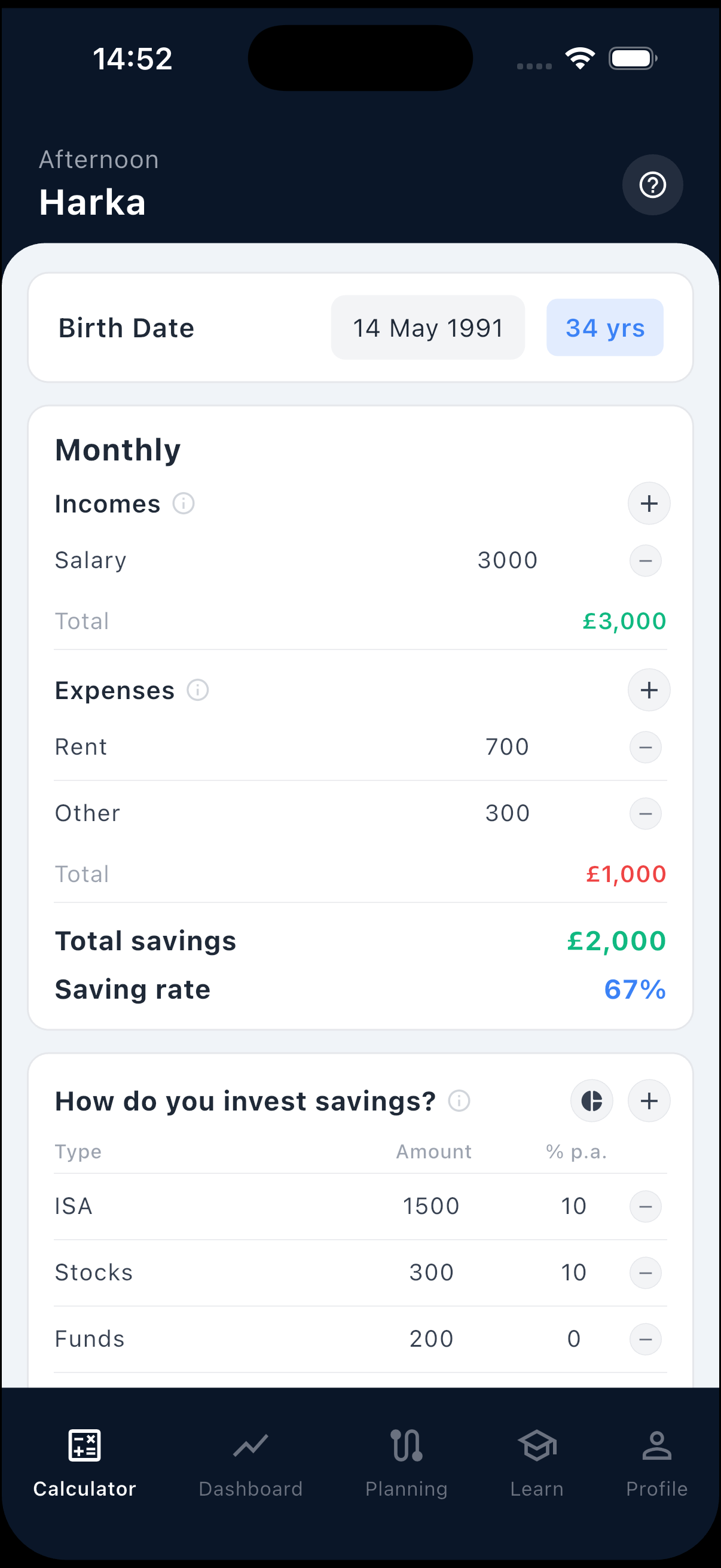Remove the Other expense row

(x=645, y=814)
